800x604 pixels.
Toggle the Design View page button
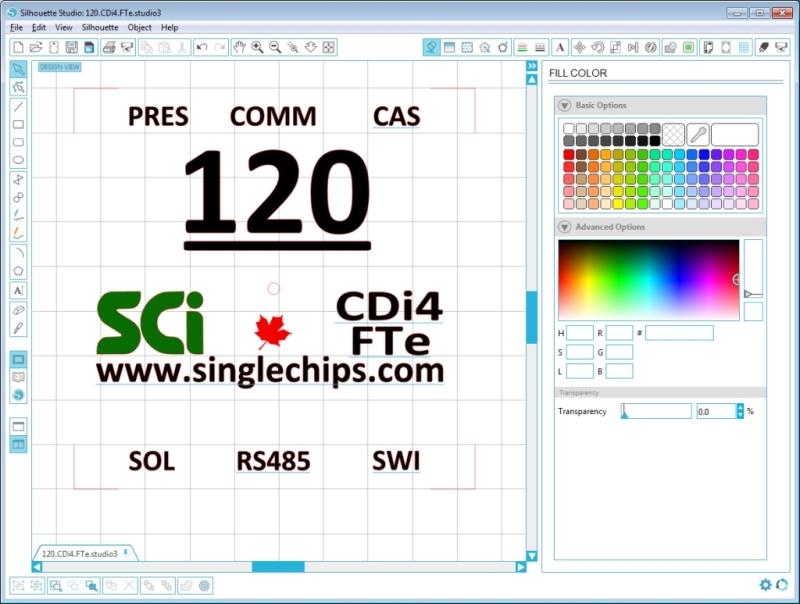18,359
